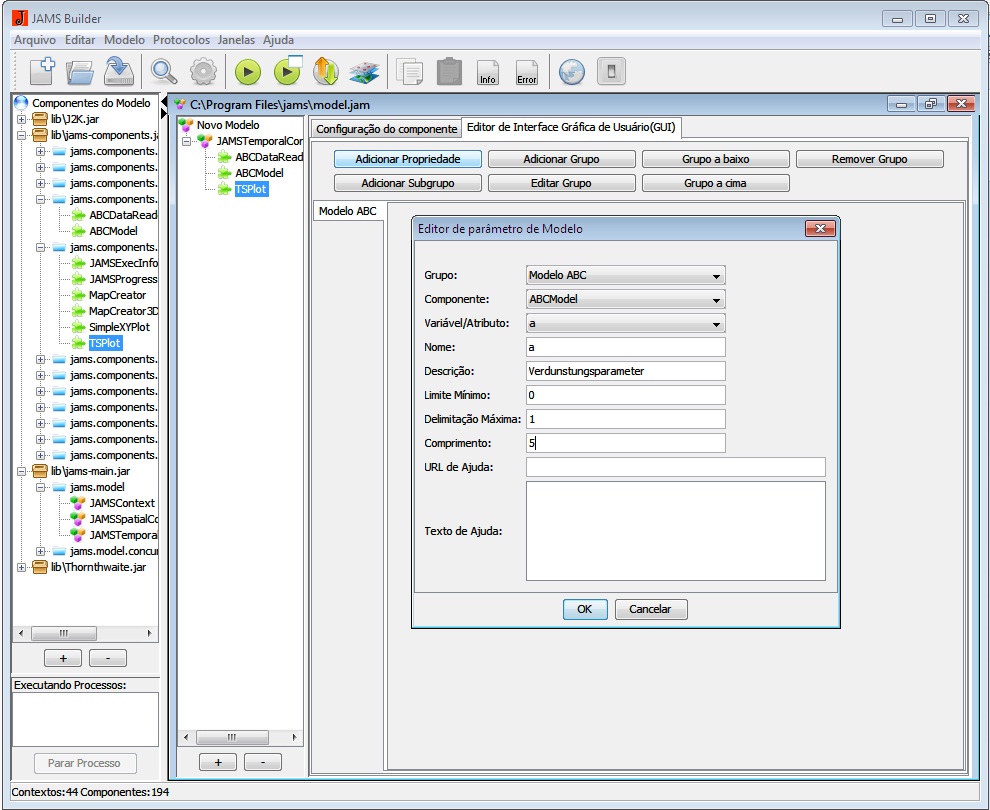Select MapCreator in the component tree
The height and width of the screenshot is (810, 990).
coord(117,295)
